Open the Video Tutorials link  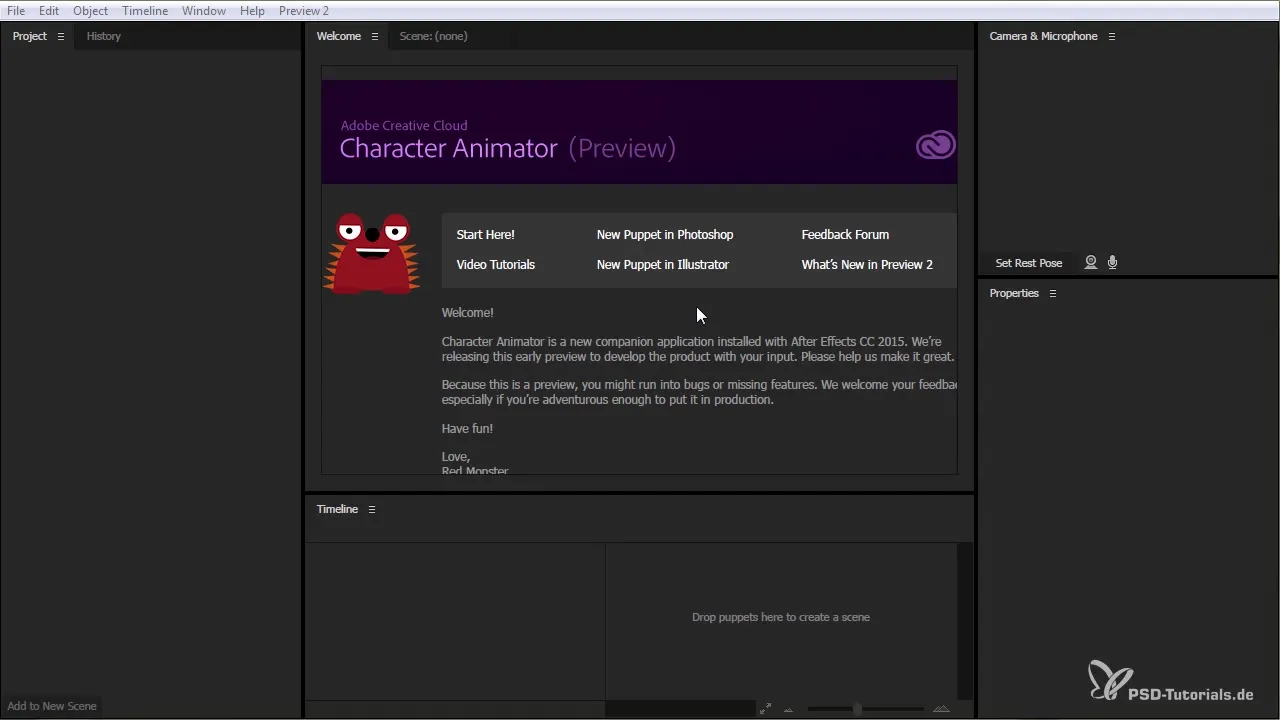tap(496, 265)
